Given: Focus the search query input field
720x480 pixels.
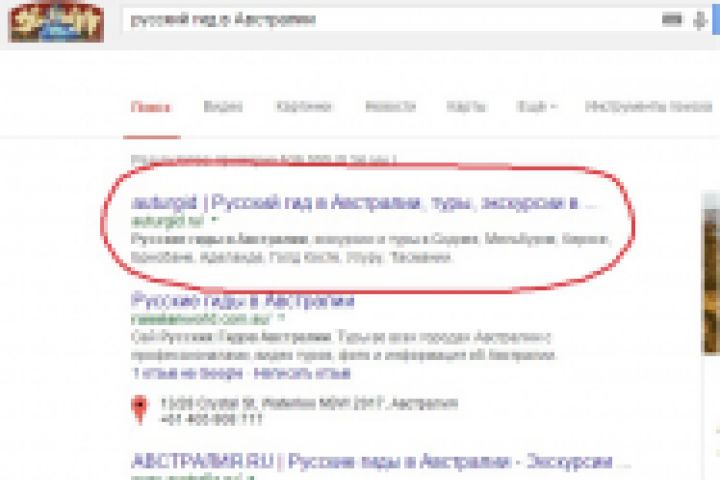Looking at the screenshot, I should click(x=390, y=20).
